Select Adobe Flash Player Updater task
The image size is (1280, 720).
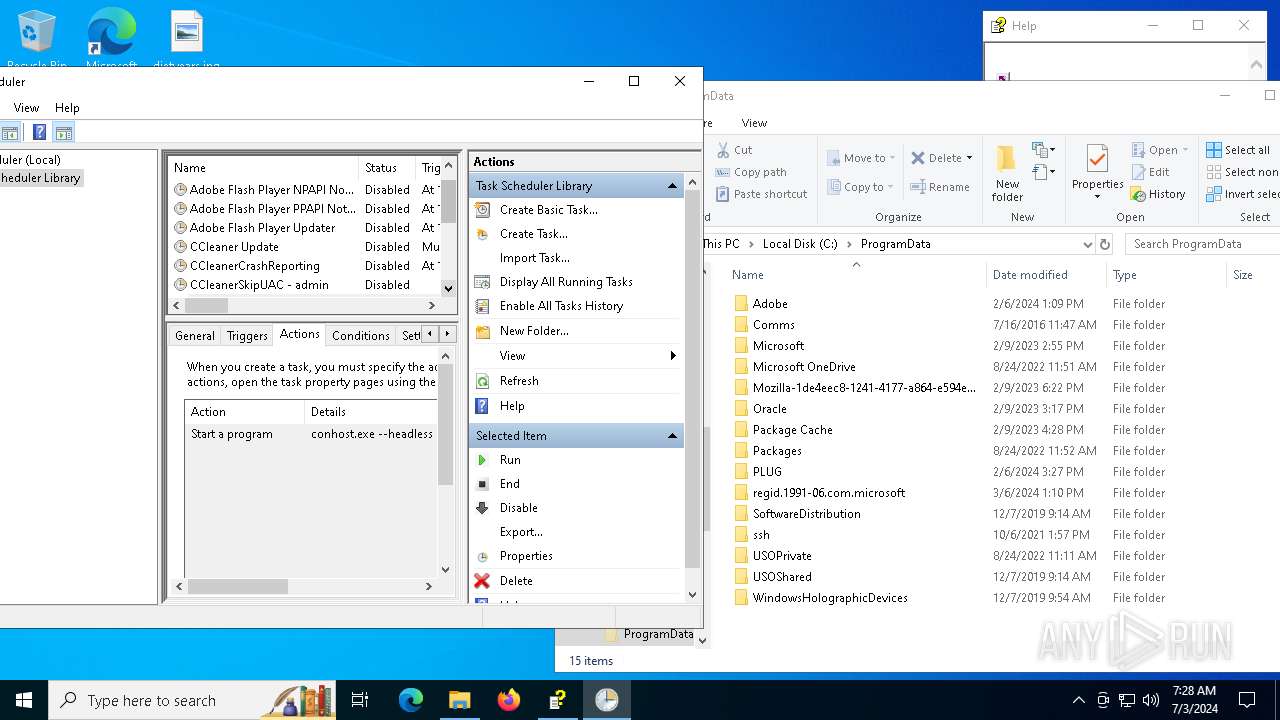click(262, 228)
